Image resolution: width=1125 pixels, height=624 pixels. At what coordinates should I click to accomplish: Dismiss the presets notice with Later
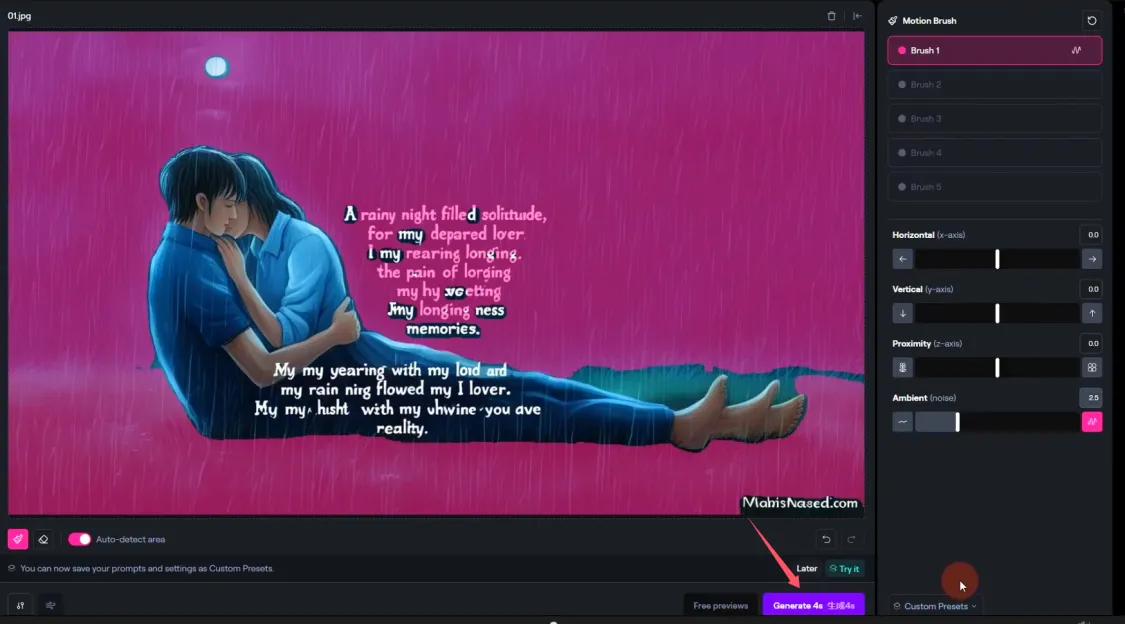[x=806, y=569]
